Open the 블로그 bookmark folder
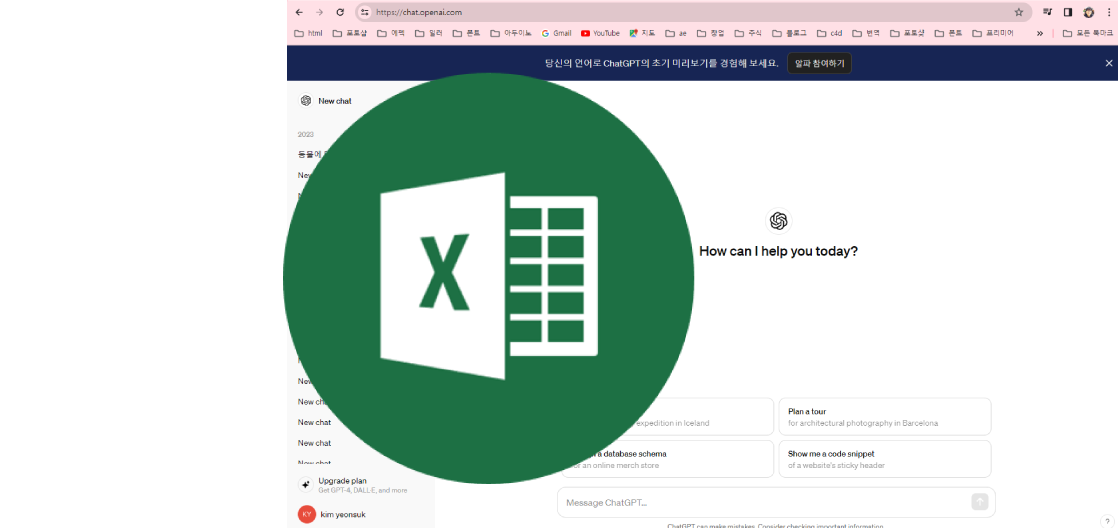1118x528 pixels. click(x=789, y=33)
